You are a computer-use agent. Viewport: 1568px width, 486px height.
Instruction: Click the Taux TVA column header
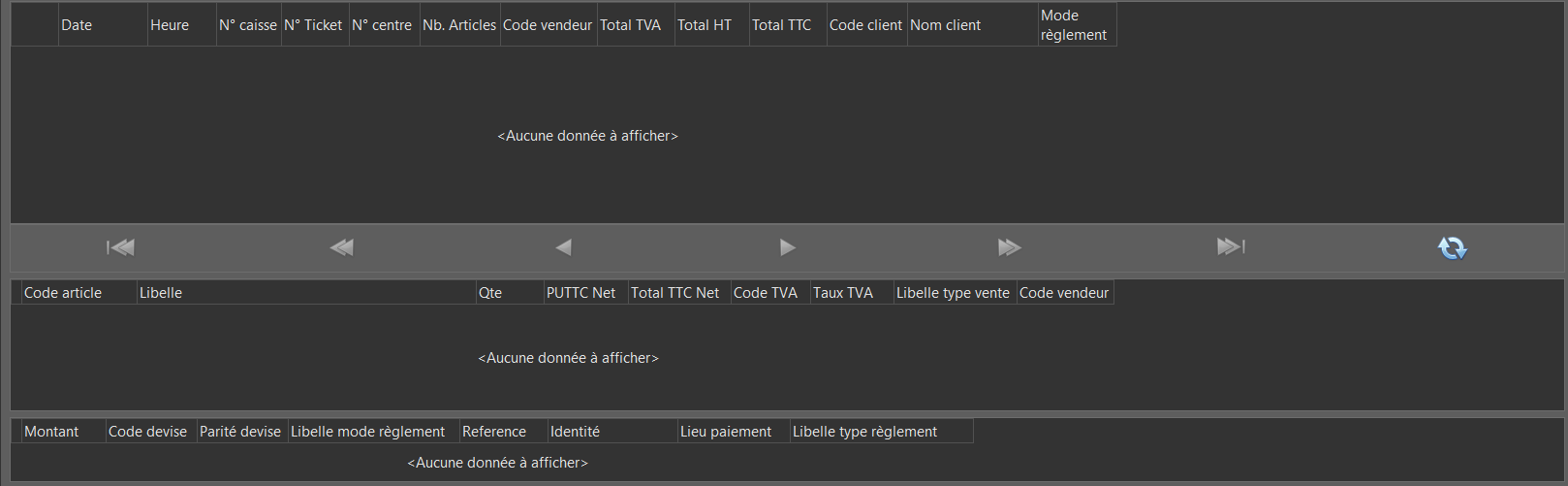click(852, 293)
